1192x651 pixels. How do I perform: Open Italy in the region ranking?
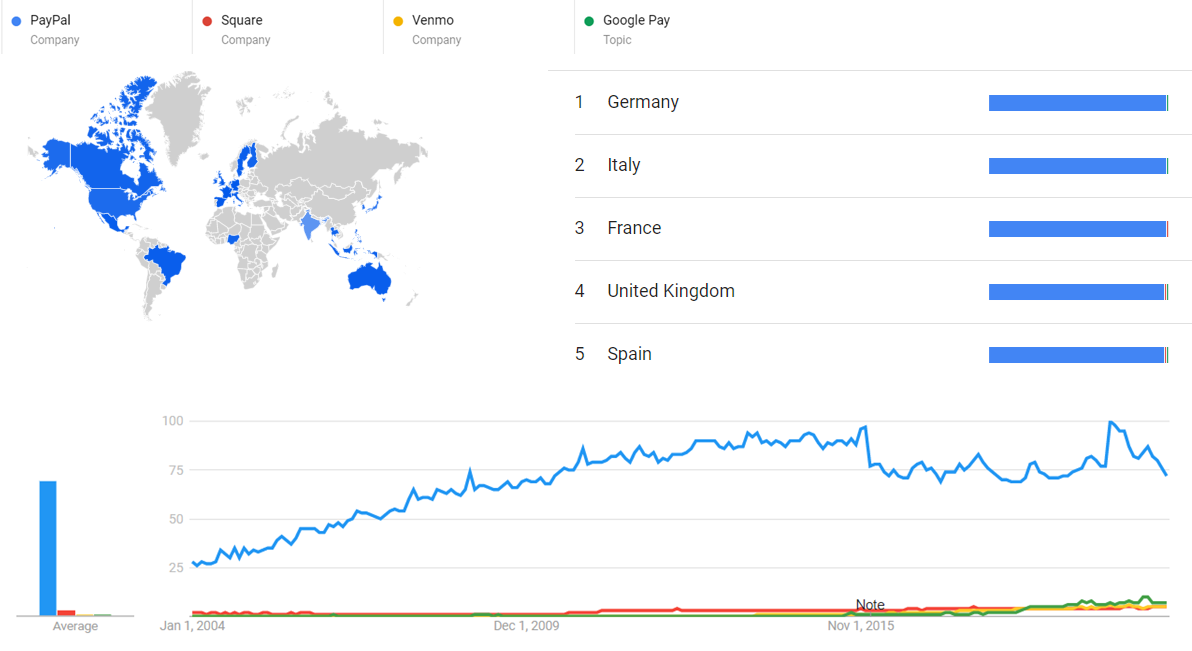(624, 165)
